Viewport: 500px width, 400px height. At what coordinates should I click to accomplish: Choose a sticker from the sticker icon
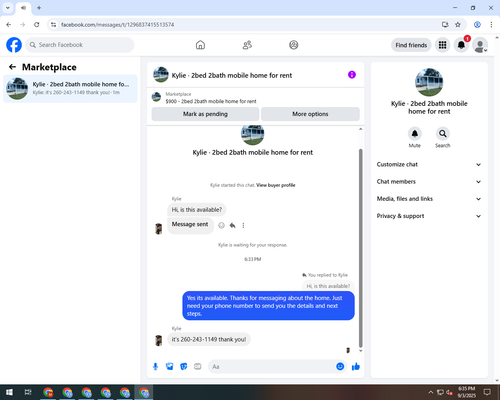click(x=184, y=367)
